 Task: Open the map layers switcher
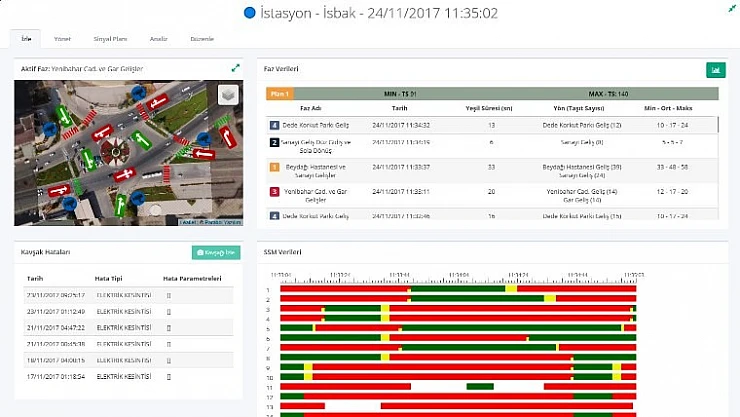[x=228, y=95]
